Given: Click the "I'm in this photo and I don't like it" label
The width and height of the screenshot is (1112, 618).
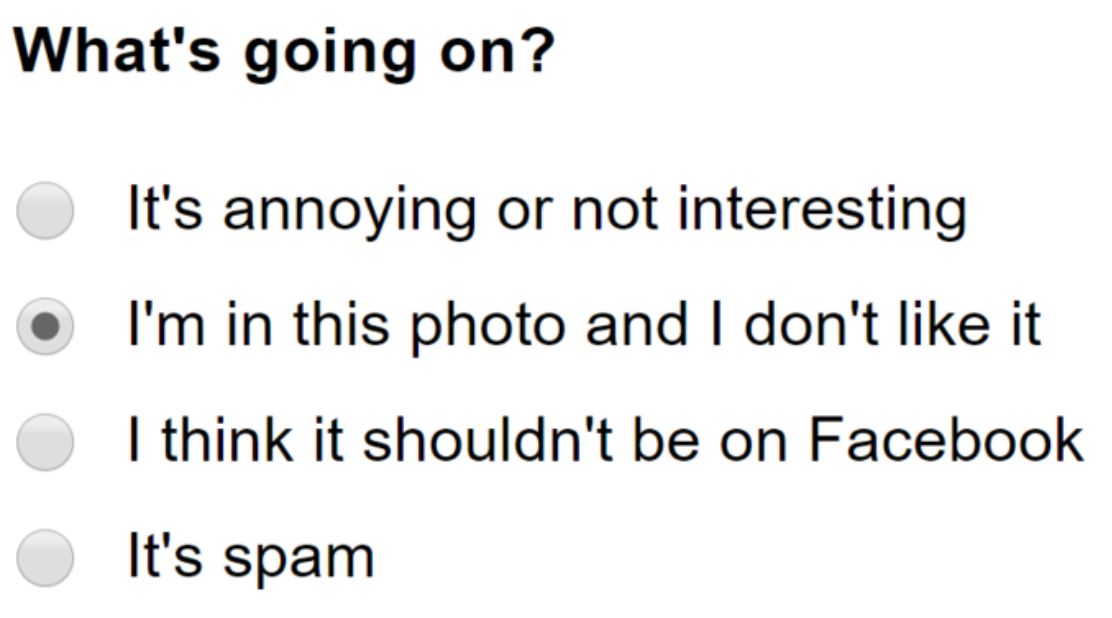Looking at the screenshot, I should point(584,326).
